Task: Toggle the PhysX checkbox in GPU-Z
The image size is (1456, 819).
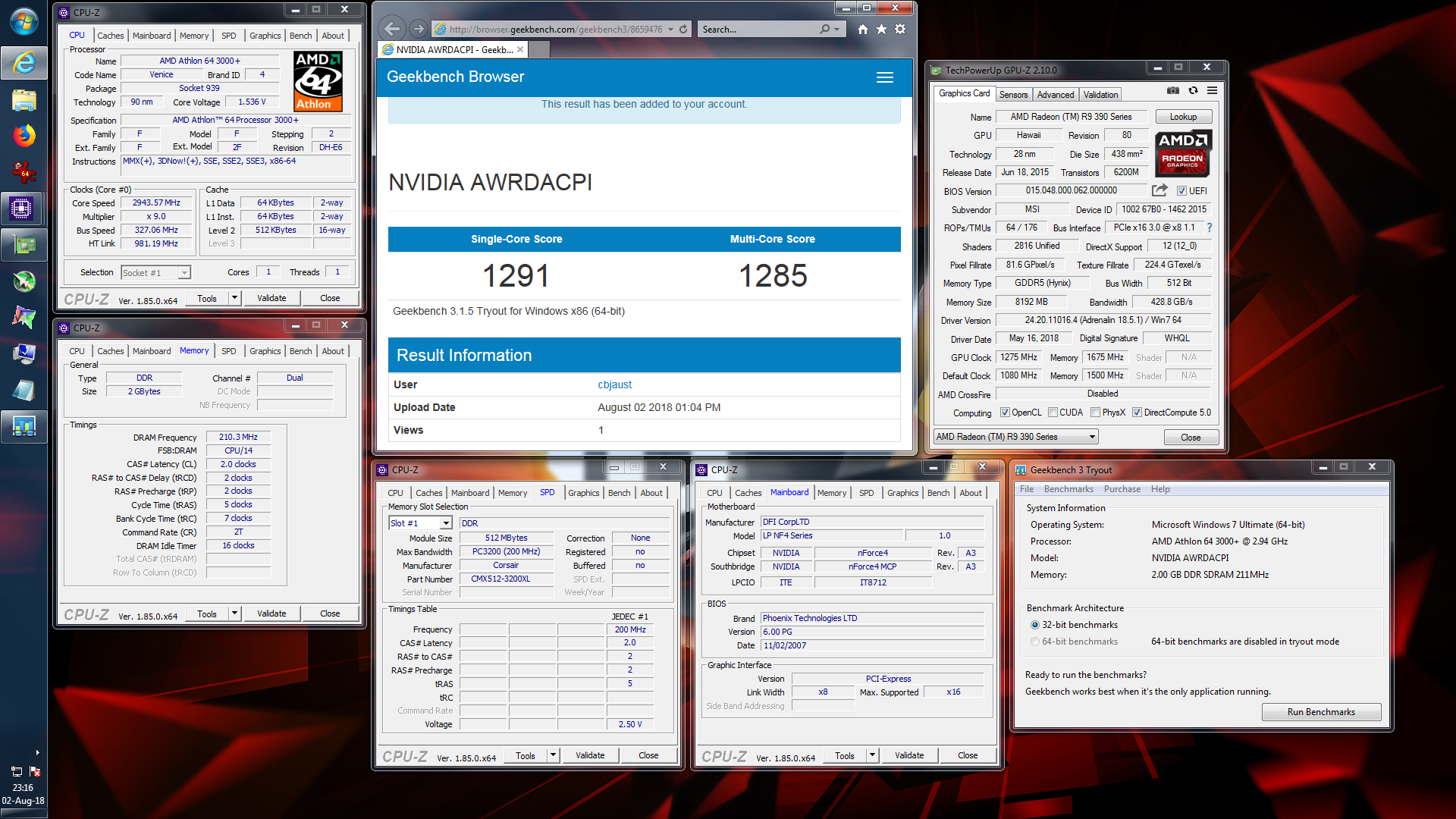Action: coord(1095,413)
